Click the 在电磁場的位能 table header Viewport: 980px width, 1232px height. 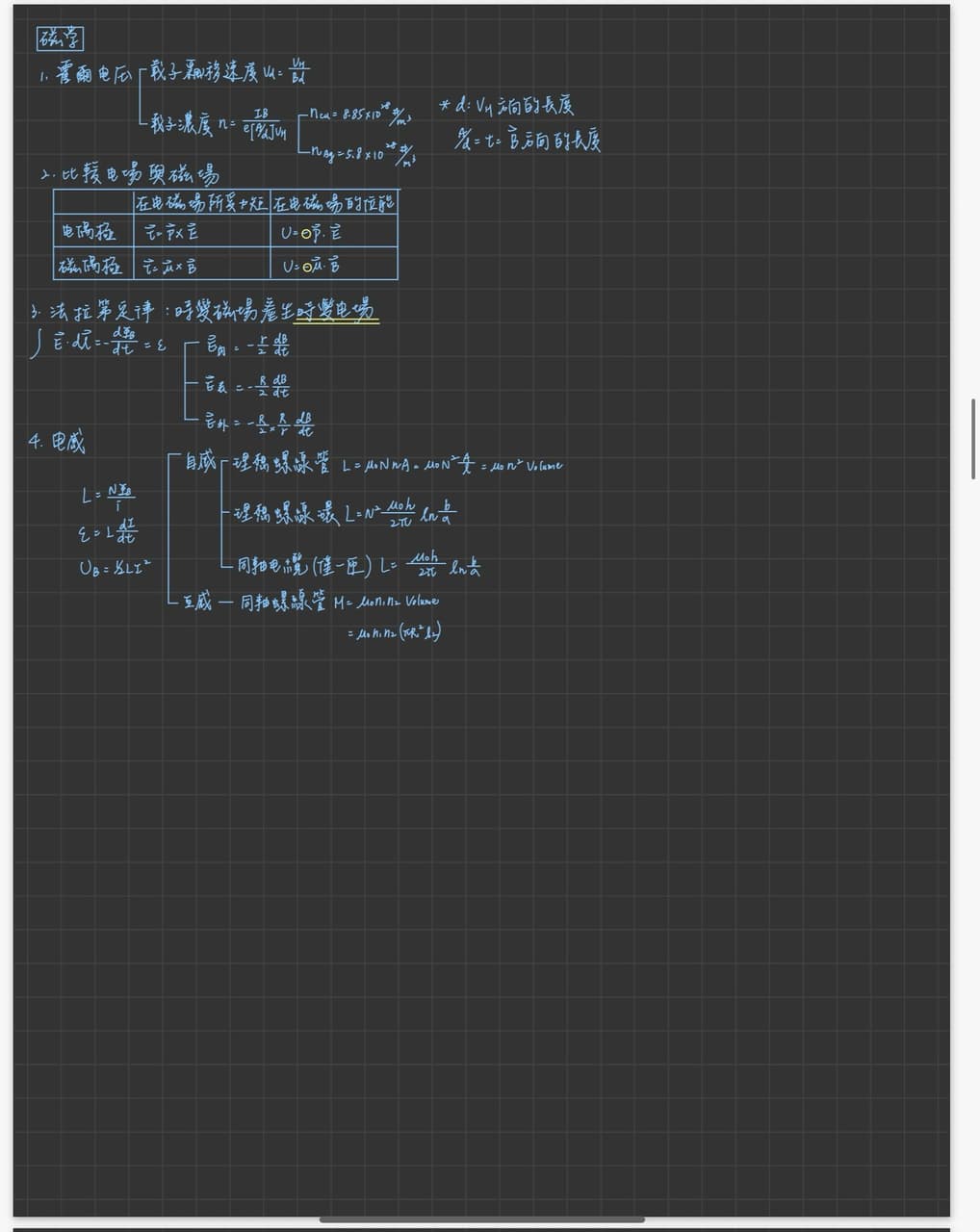tap(334, 203)
